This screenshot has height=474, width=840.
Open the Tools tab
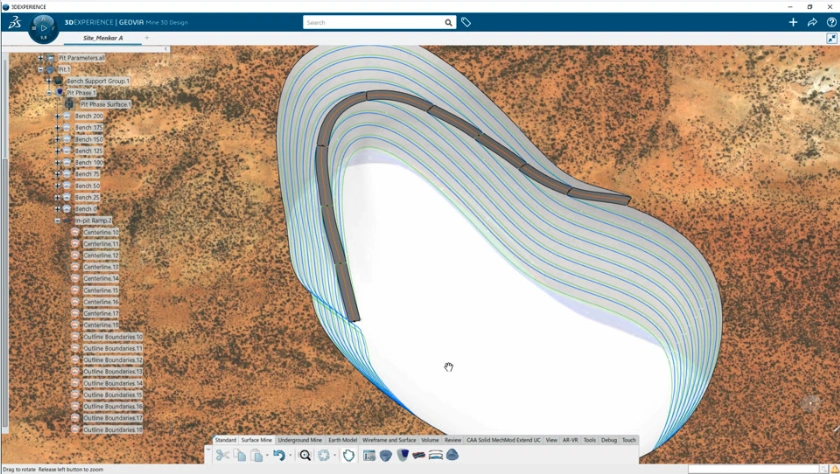point(589,440)
